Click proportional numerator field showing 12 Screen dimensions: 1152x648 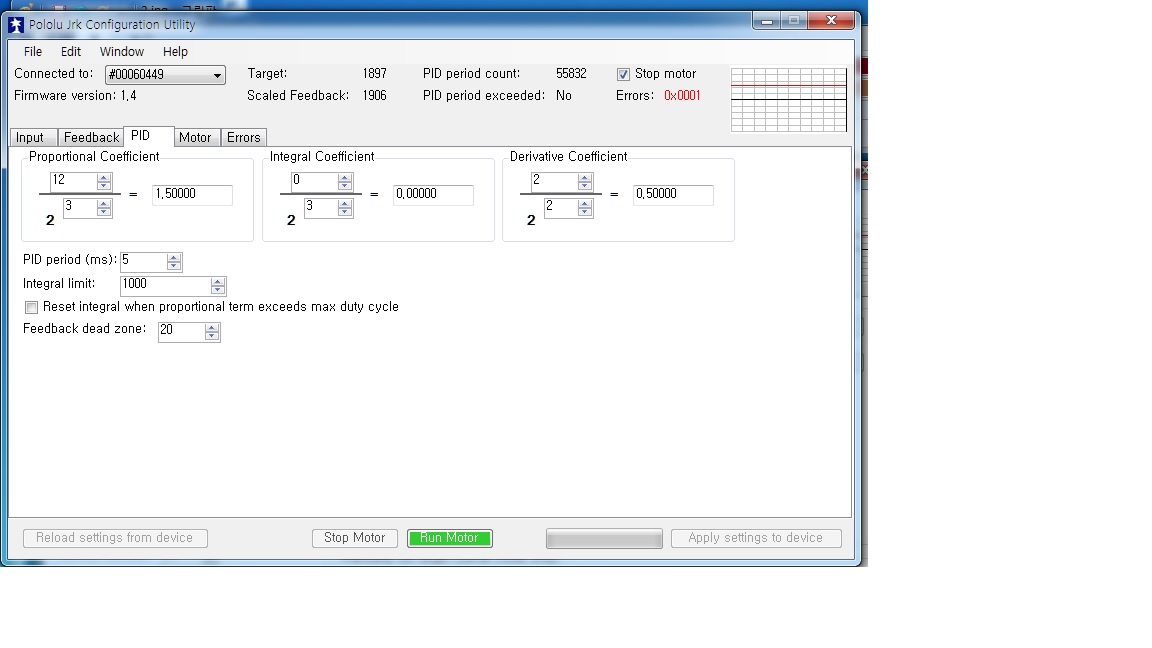pyautogui.click(x=73, y=181)
